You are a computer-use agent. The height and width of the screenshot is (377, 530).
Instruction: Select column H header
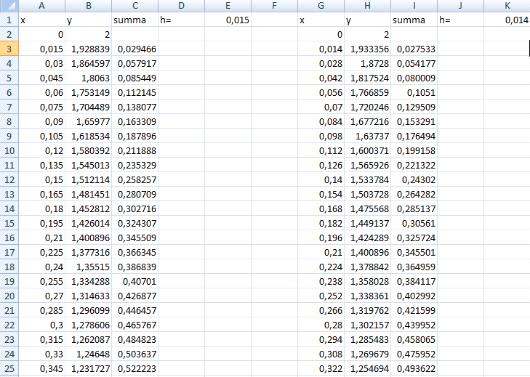click(x=367, y=6)
